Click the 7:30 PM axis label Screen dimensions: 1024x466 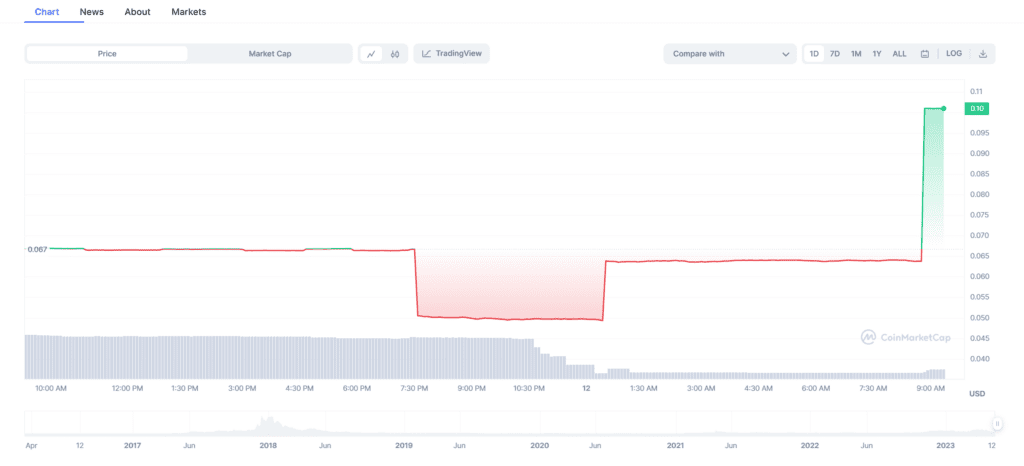pos(414,388)
